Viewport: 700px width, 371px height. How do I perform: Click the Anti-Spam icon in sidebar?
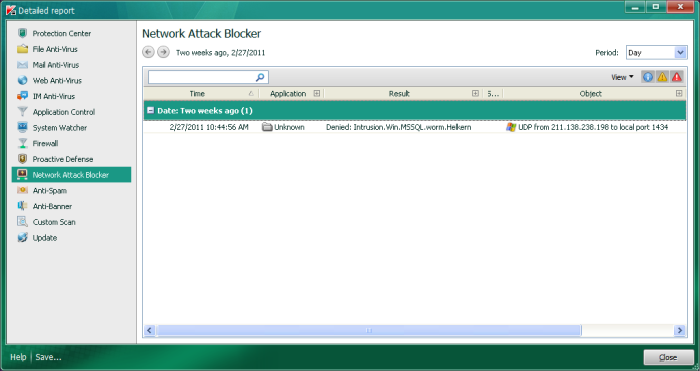(22, 190)
